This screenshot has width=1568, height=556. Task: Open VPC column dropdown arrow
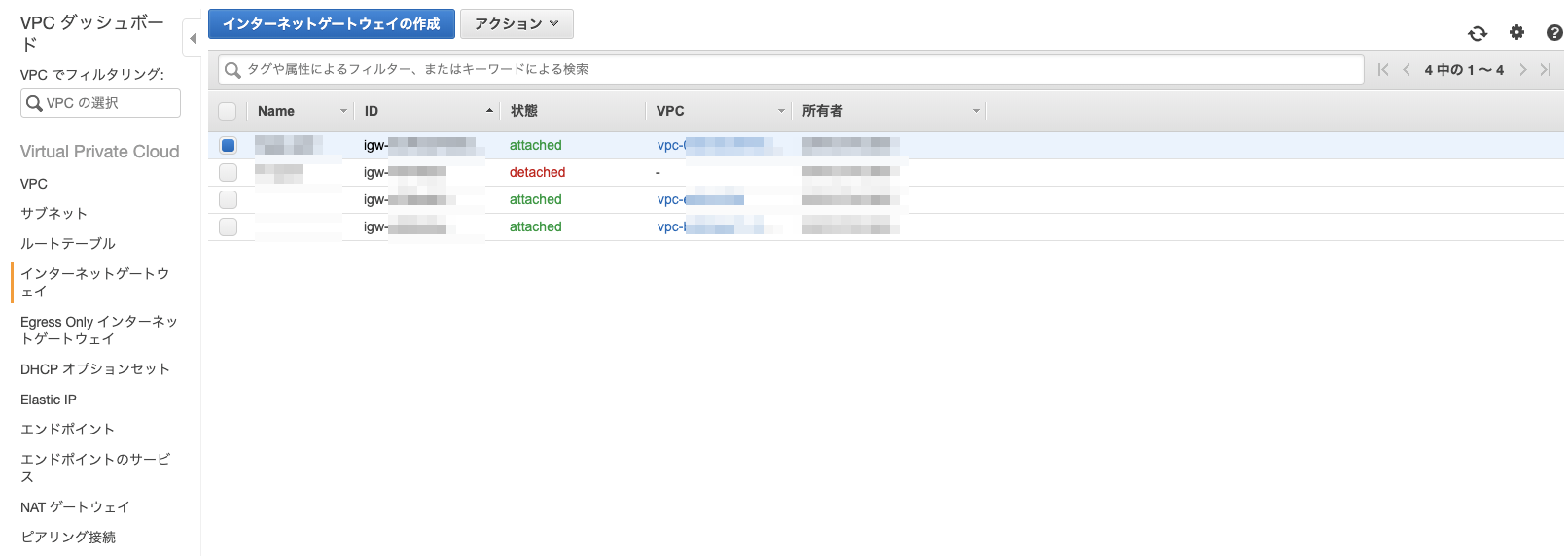781,112
